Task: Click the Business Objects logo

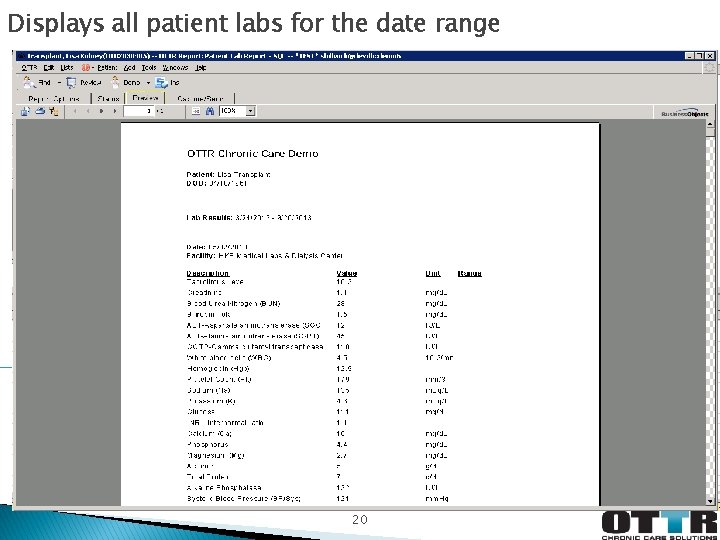Action: 685,113
